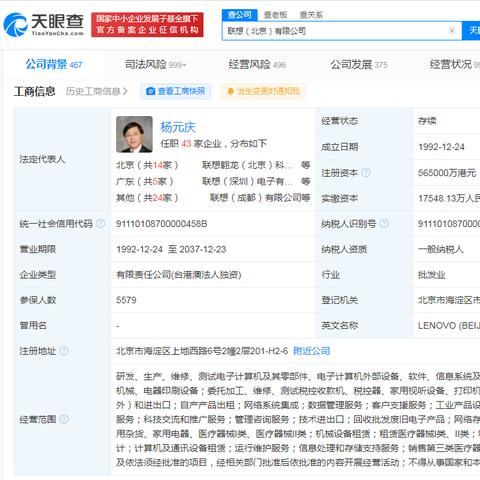The image size is (480, 480).
Task: Click 其他（共24家） entry
Action: [147, 198]
